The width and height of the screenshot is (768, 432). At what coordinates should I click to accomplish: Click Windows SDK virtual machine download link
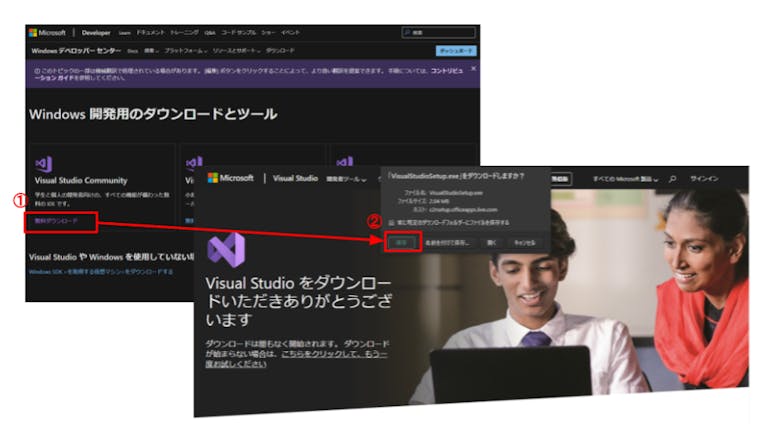[101, 272]
